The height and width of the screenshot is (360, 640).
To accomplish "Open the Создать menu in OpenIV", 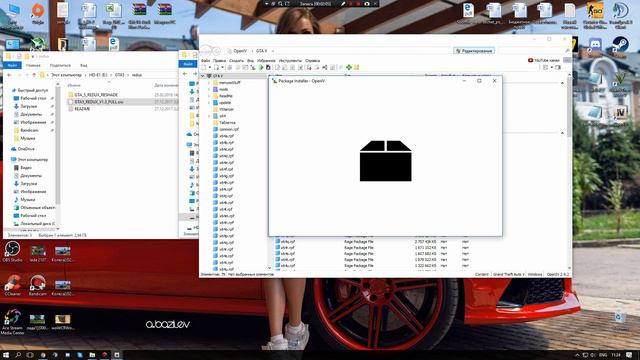I will tap(236, 61).
